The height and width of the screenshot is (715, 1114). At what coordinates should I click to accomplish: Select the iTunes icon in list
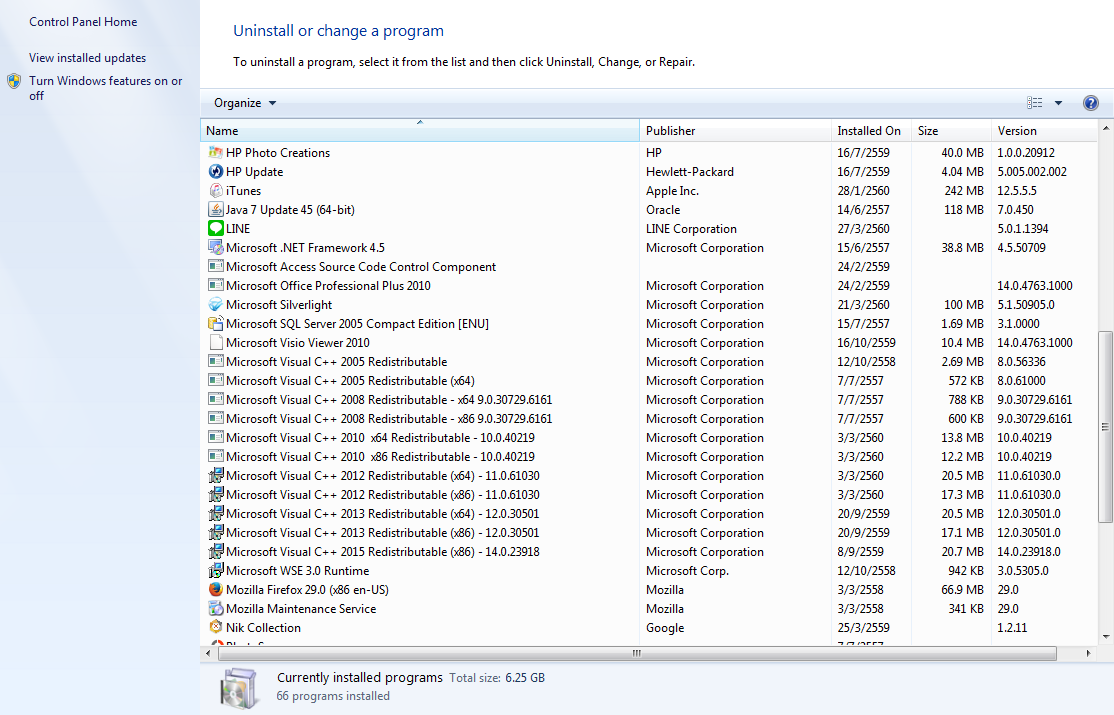pos(215,190)
